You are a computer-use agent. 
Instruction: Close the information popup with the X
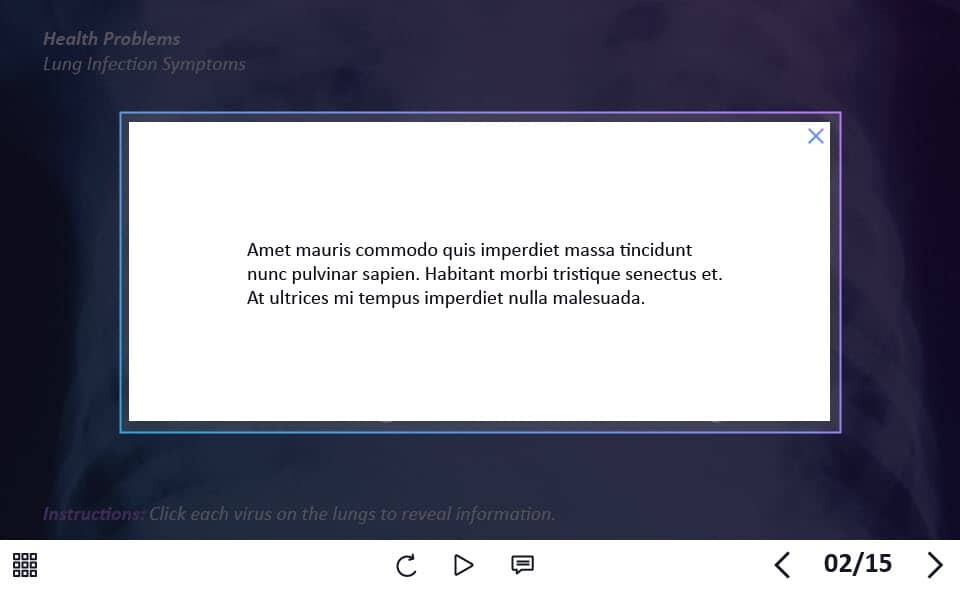point(816,136)
